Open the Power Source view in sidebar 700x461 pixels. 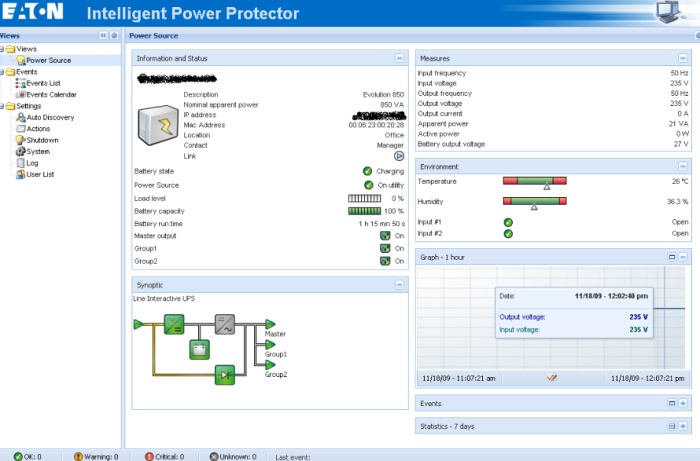coord(48,60)
